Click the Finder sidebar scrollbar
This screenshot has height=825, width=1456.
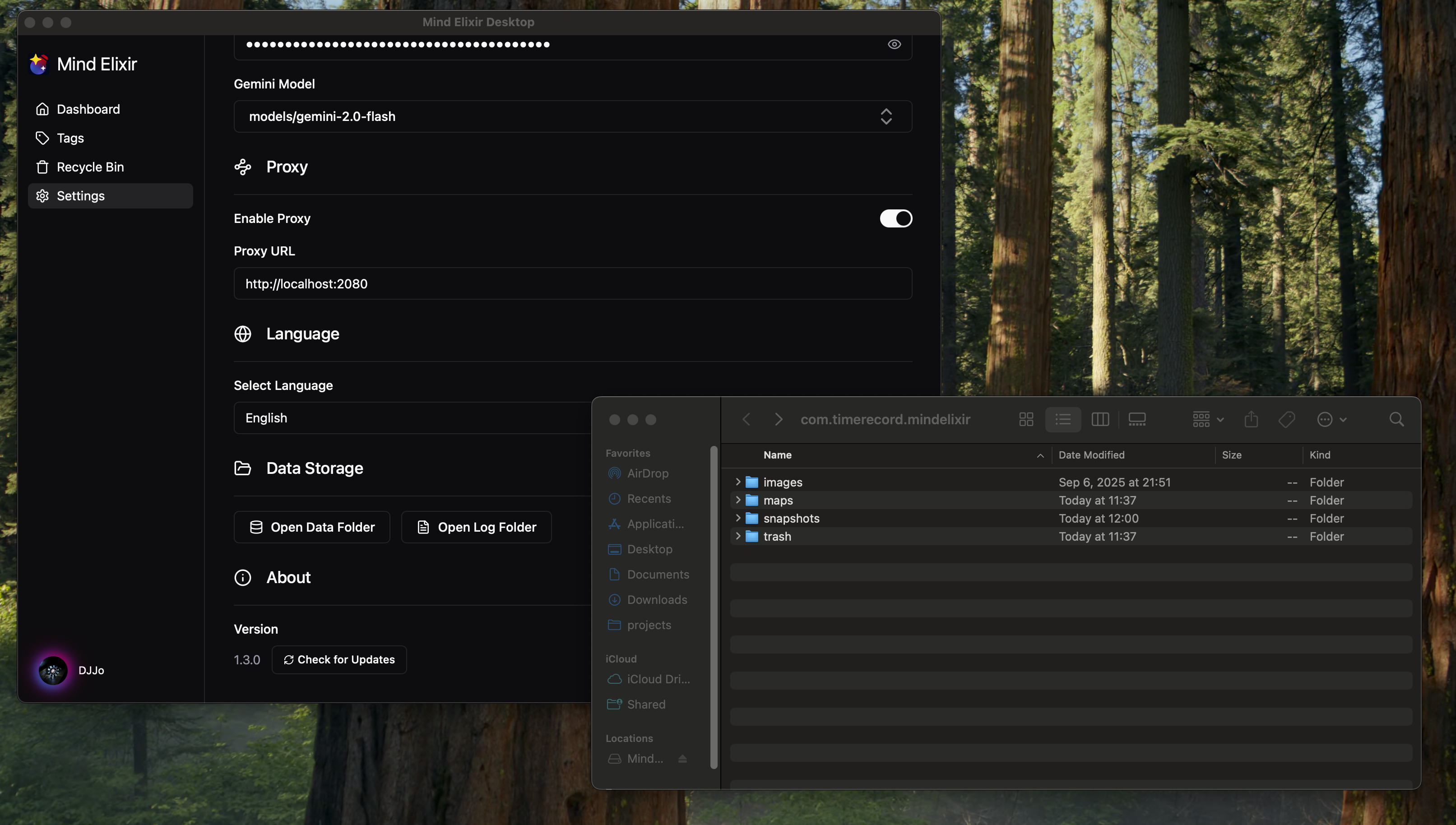point(714,607)
